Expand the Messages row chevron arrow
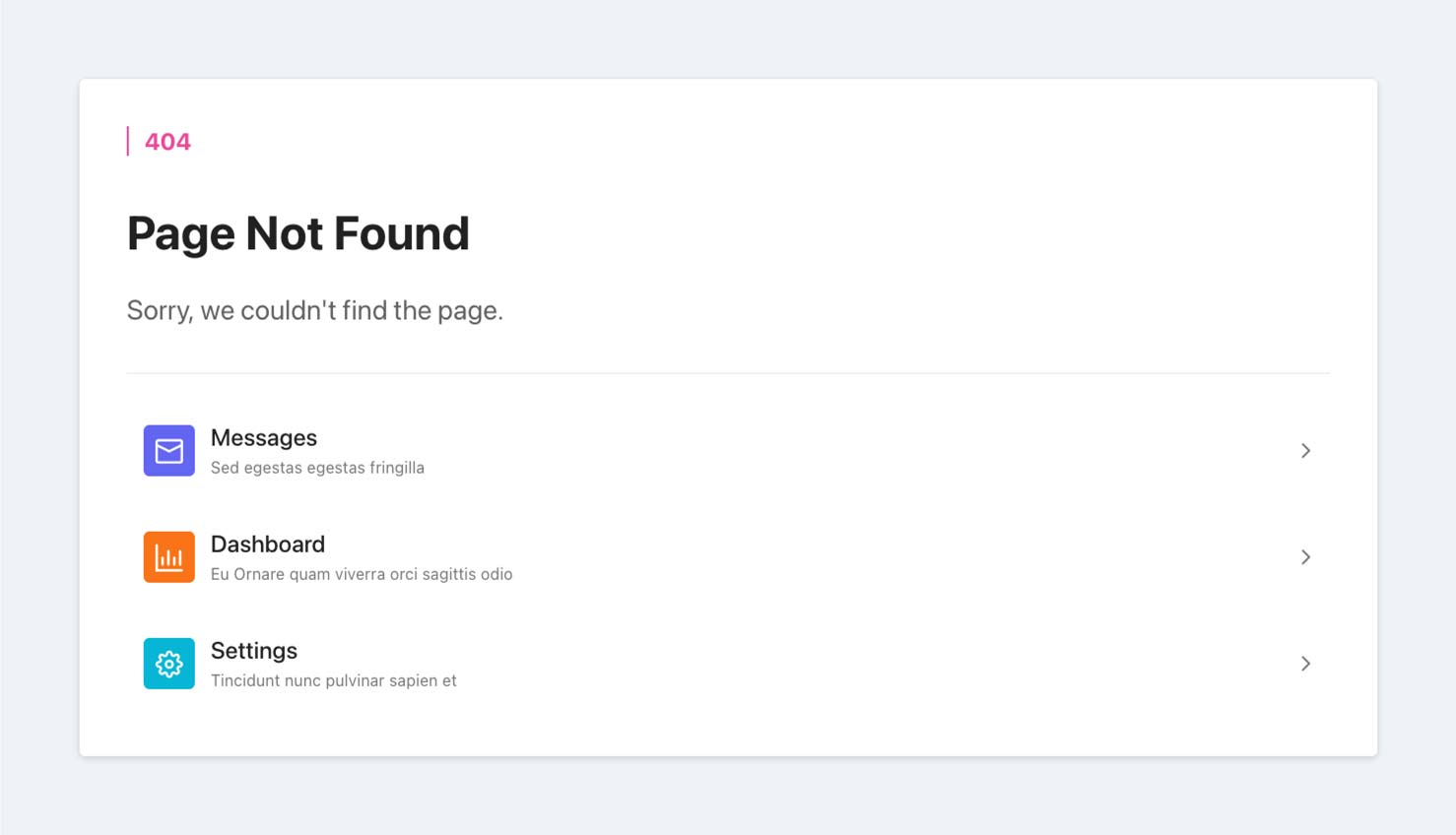1456x835 pixels. 1305,451
